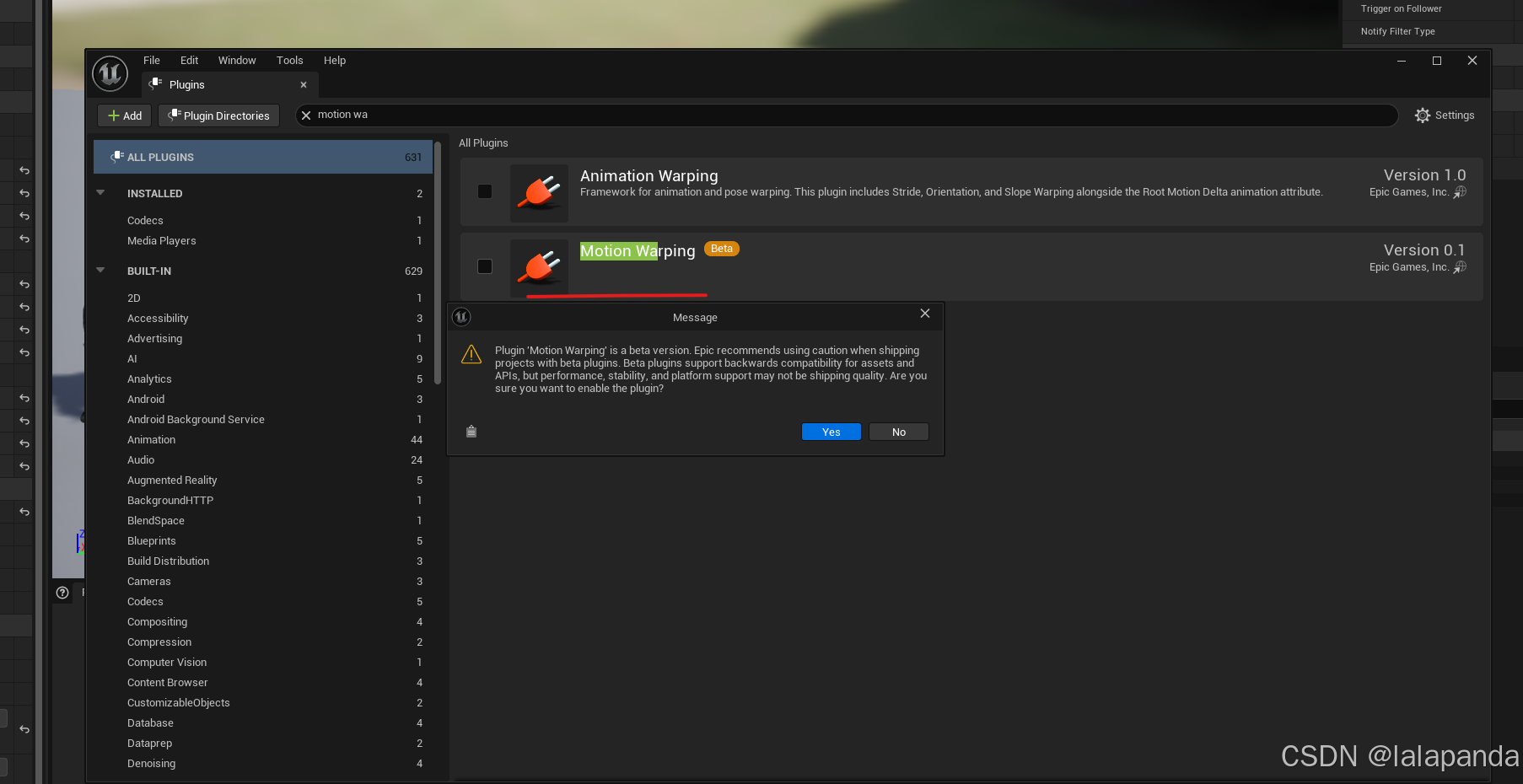Decline enabling plugin with No

tap(899, 432)
